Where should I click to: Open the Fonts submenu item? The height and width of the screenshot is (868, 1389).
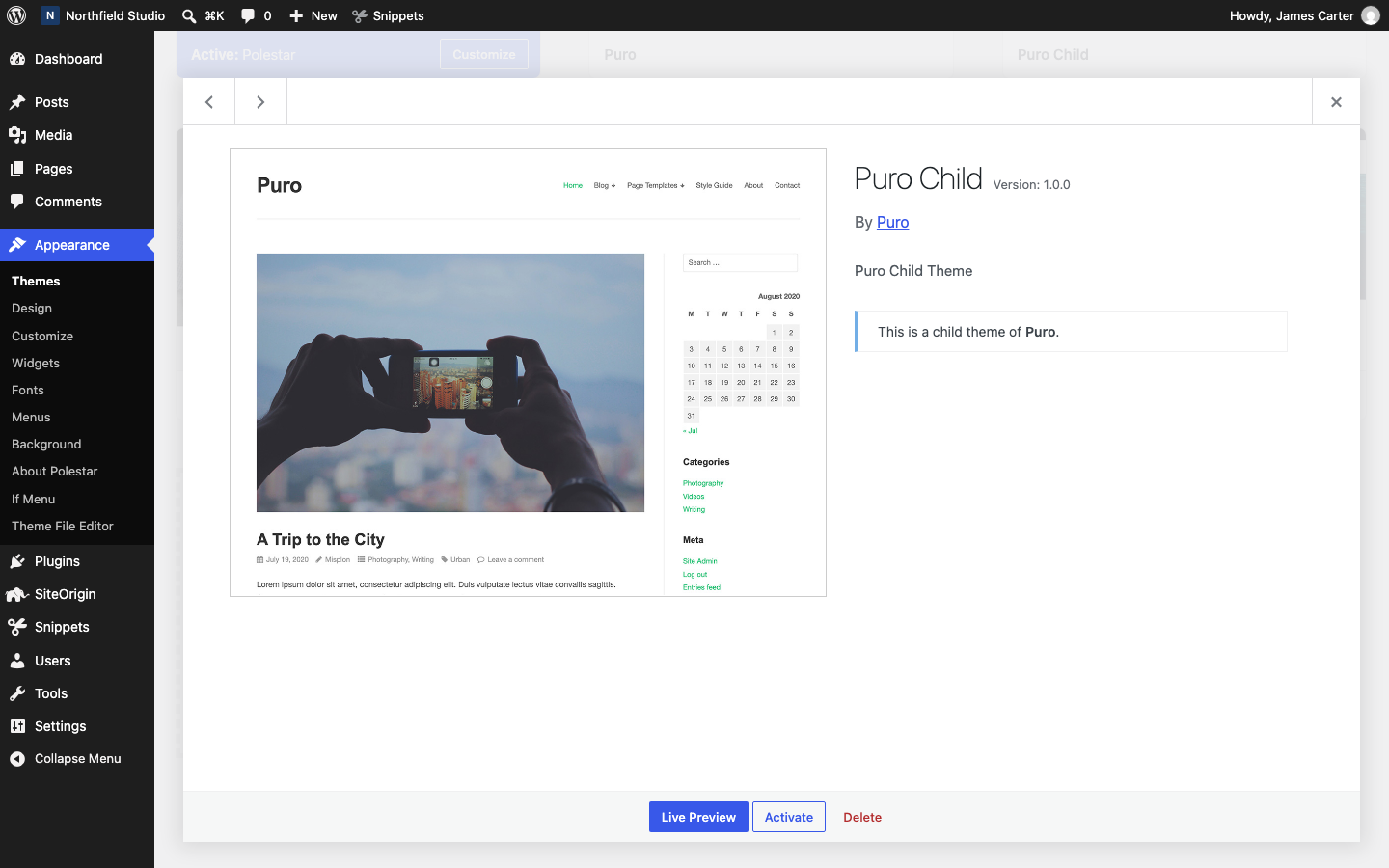(28, 390)
